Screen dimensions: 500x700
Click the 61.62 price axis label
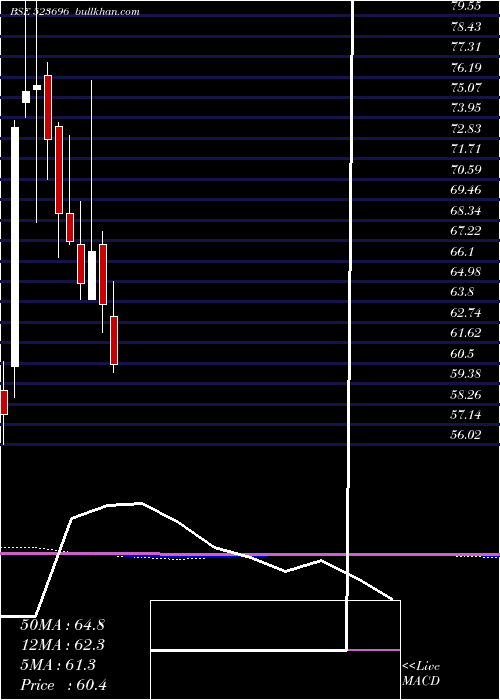click(466, 333)
